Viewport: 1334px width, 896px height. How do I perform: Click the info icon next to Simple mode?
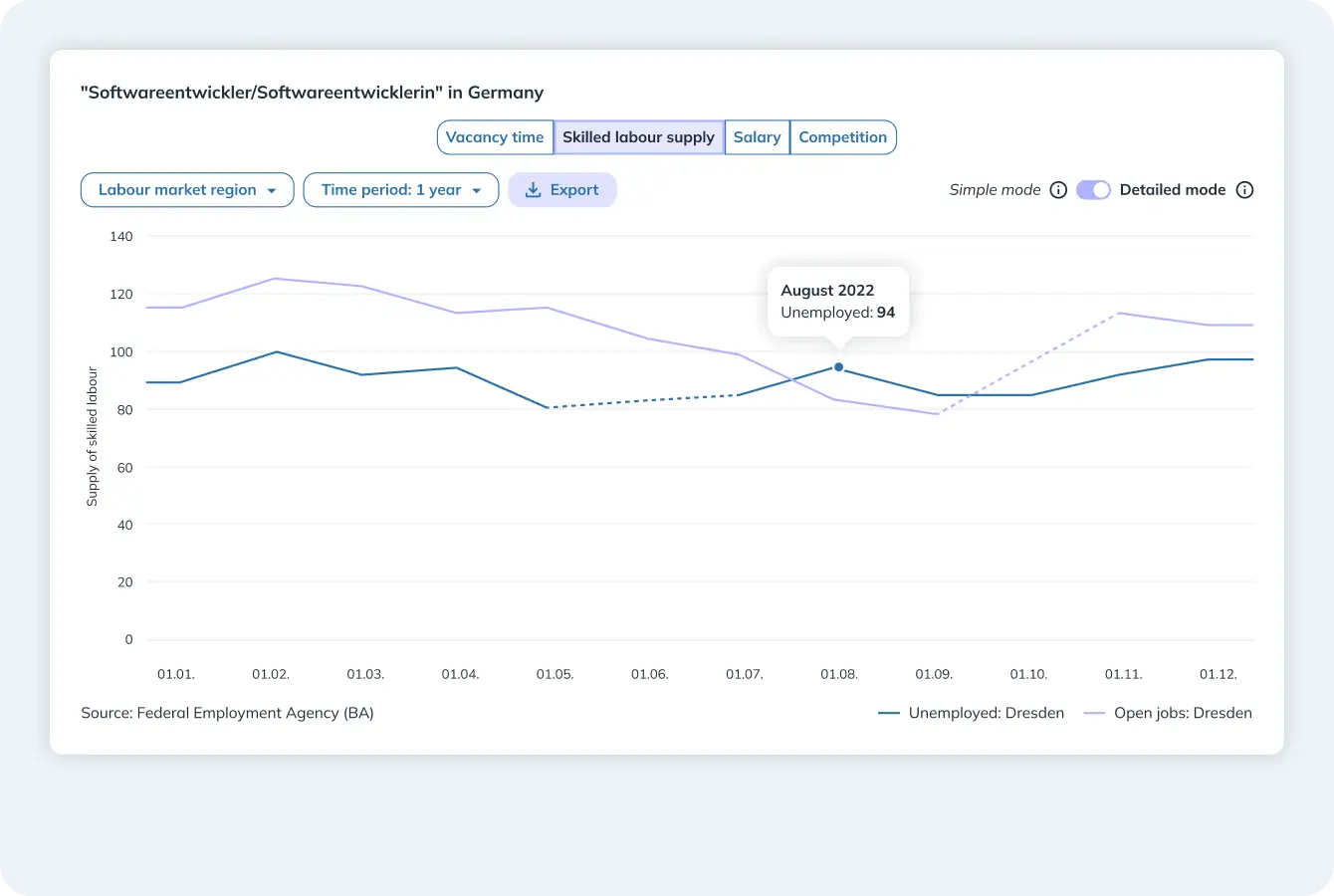coord(1058,190)
